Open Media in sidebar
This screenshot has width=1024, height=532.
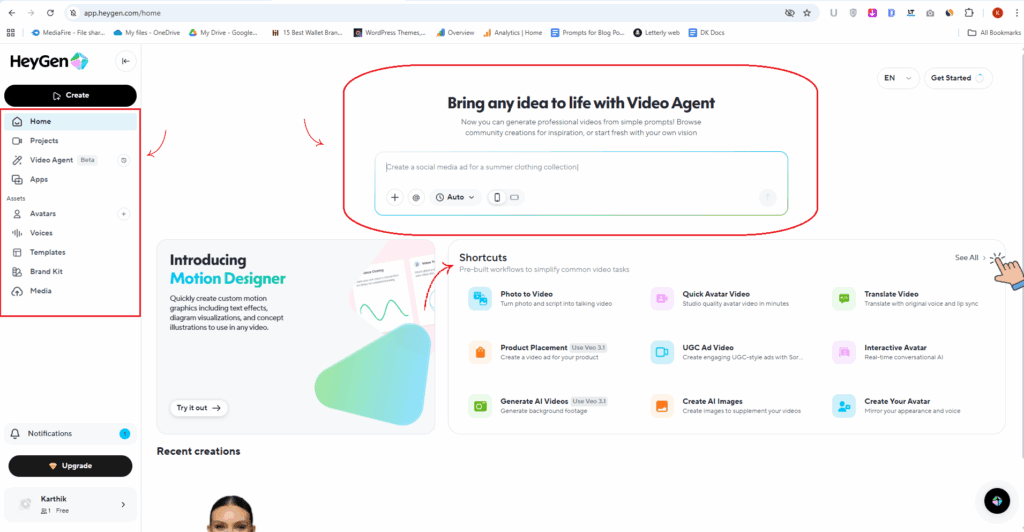coord(71,290)
